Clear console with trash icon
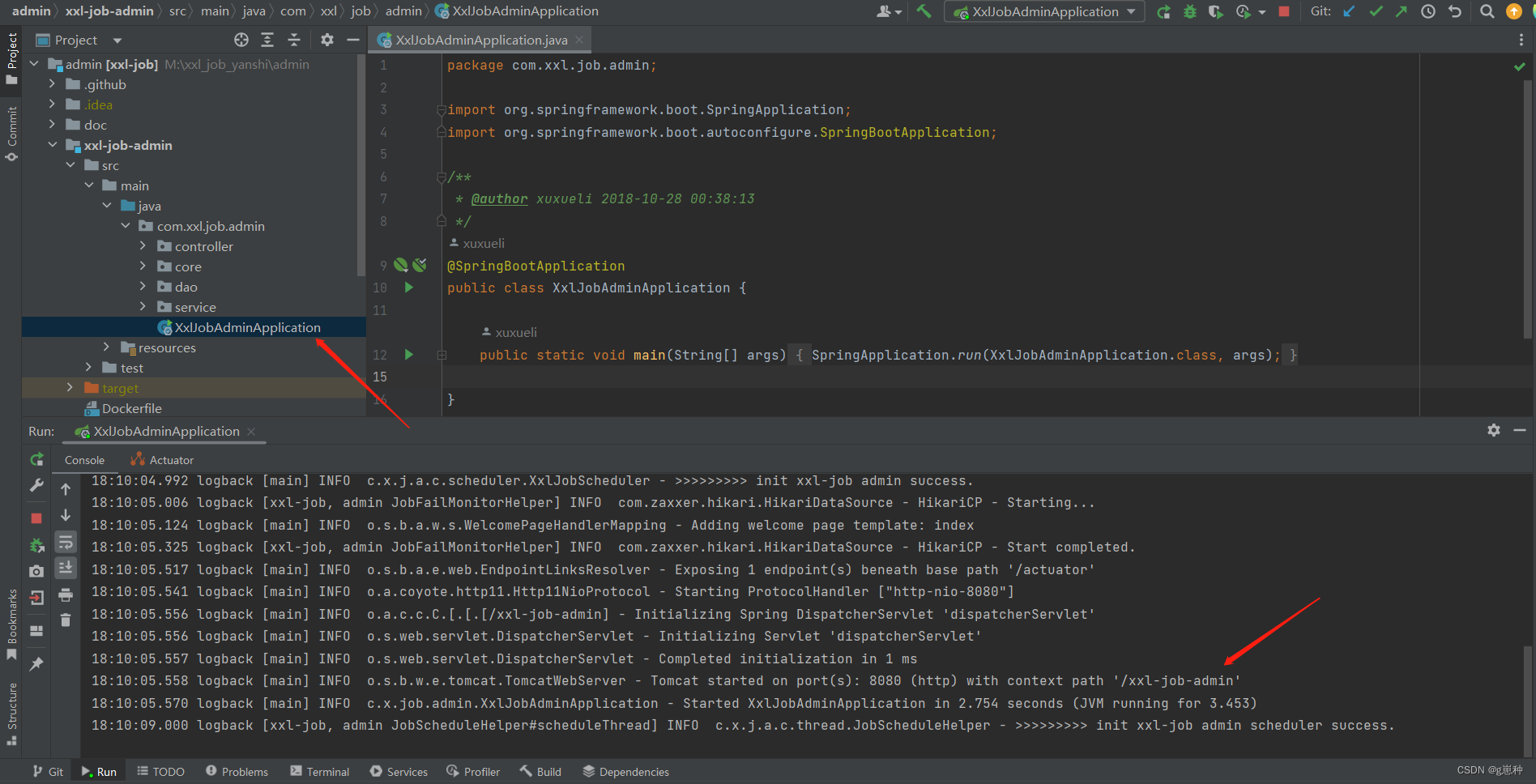This screenshot has height=784, width=1536. point(66,620)
